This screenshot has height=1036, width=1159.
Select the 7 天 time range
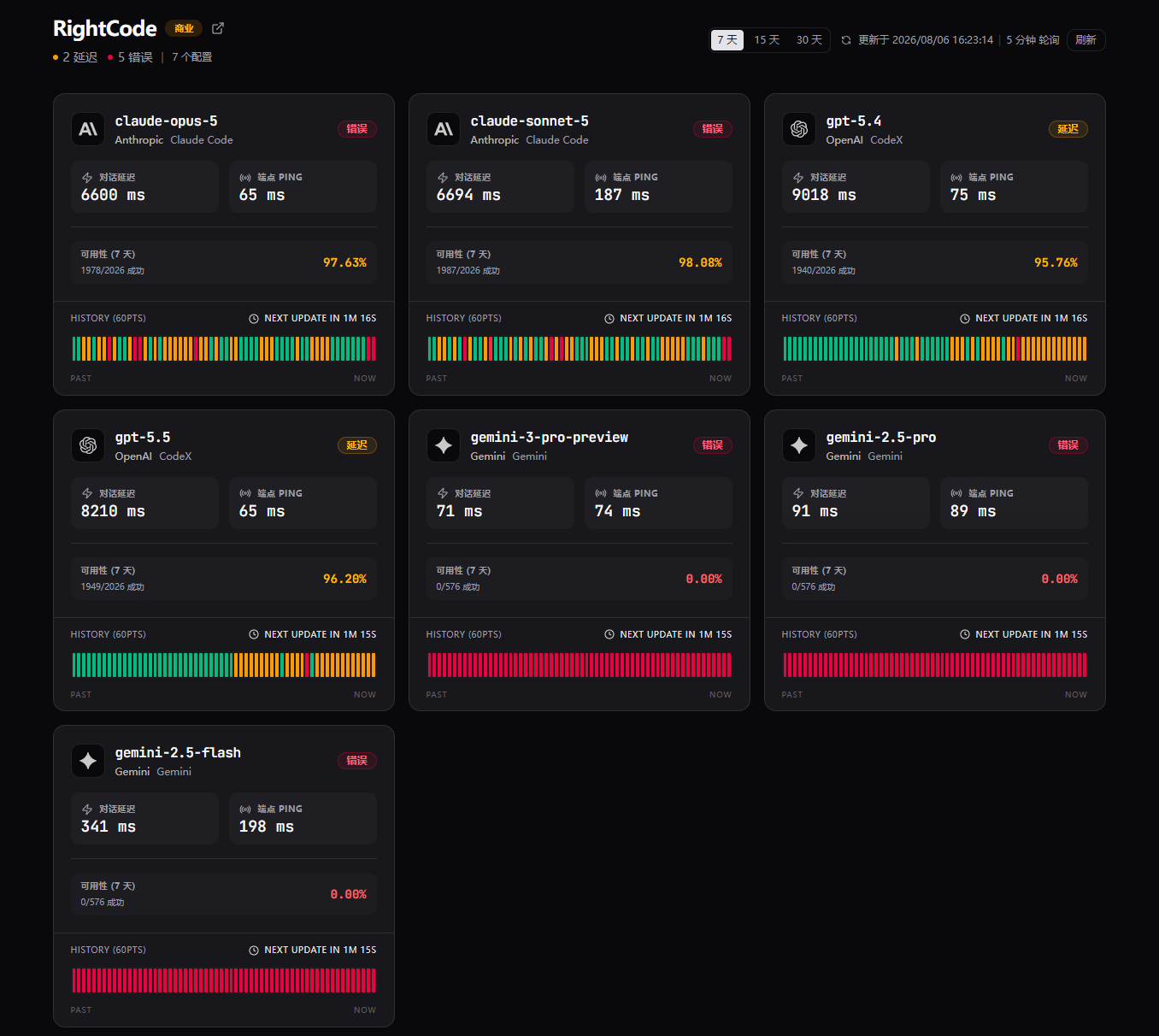tap(727, 40)
